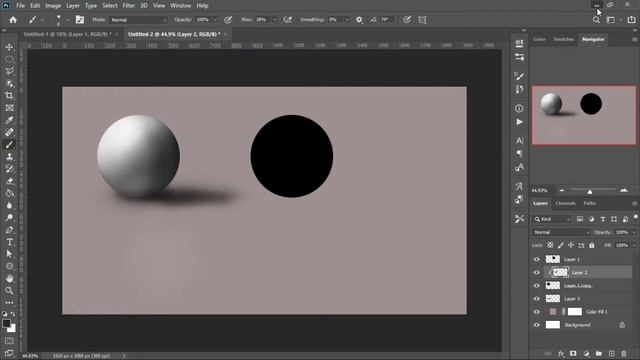
Task: Open the Window menu
Action: [x=180, y=6]
